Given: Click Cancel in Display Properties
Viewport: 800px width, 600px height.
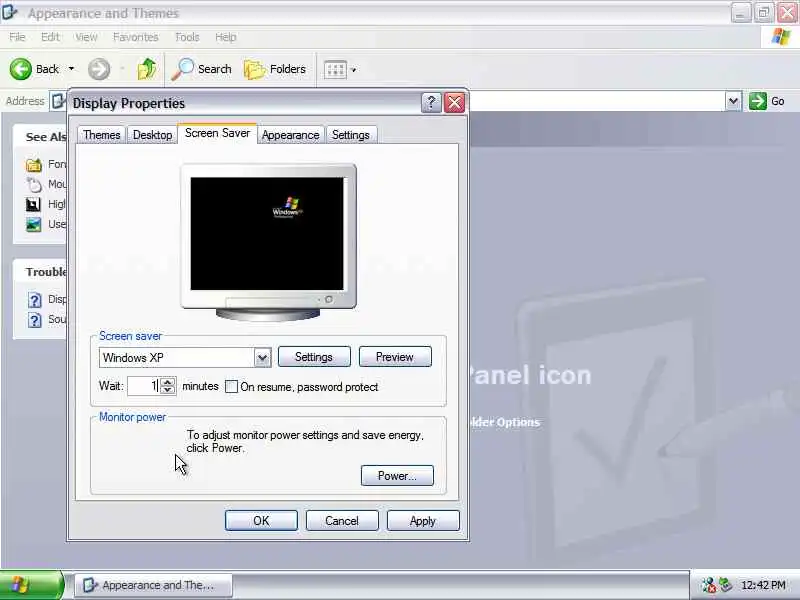Looking at the screenshot, I should [342, 521].
